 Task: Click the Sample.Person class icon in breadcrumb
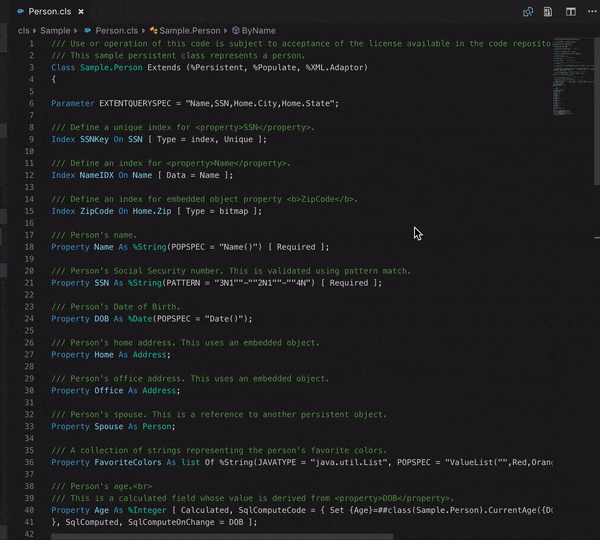coord(156,31)
